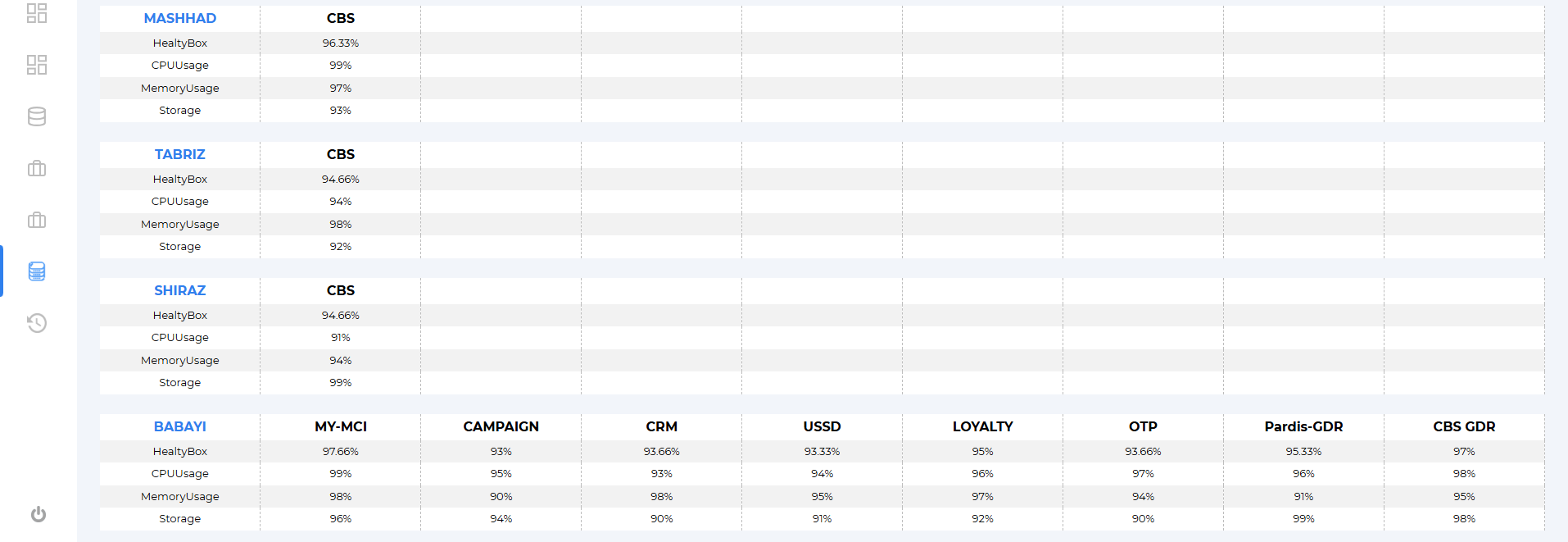Click MASHHAD HealtyBox value 96.33%
1568x542 pixels.
(x=341, y=43)
